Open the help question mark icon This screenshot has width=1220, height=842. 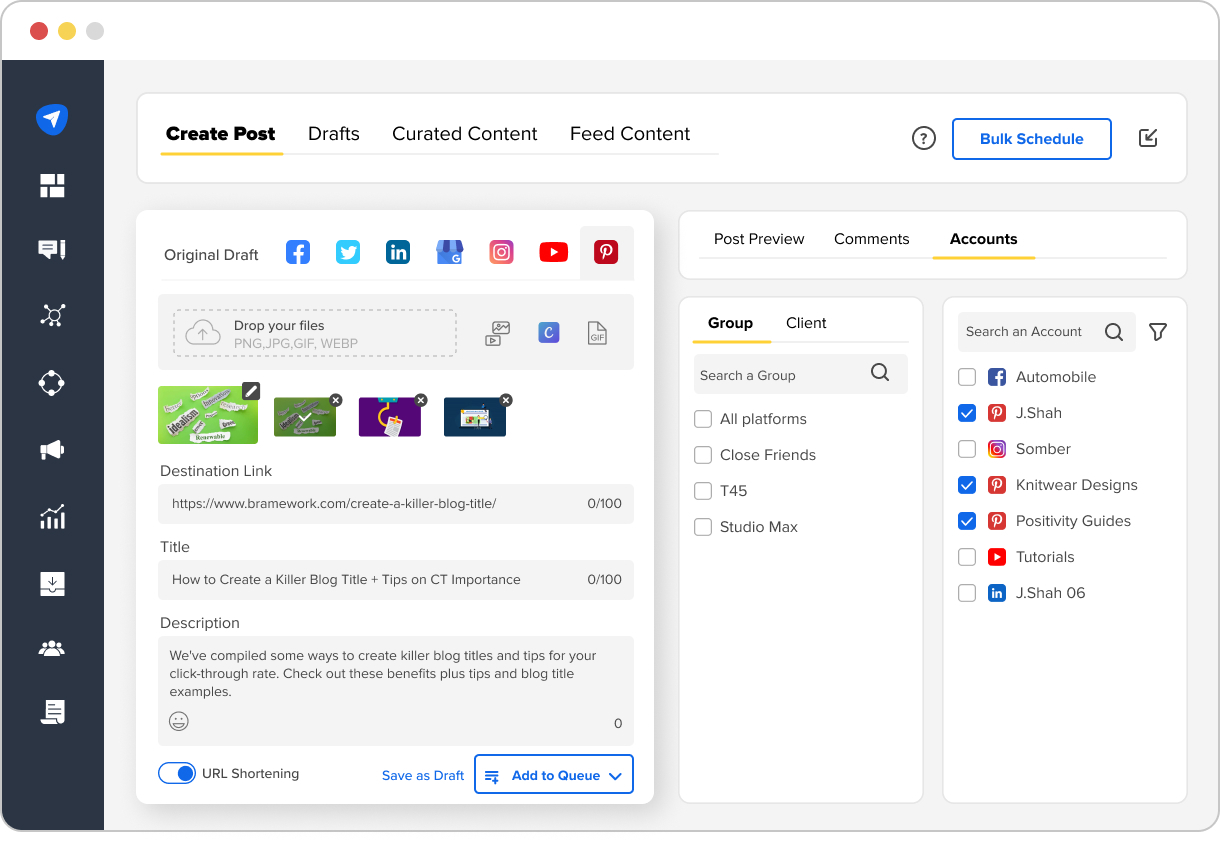[924, 139]
